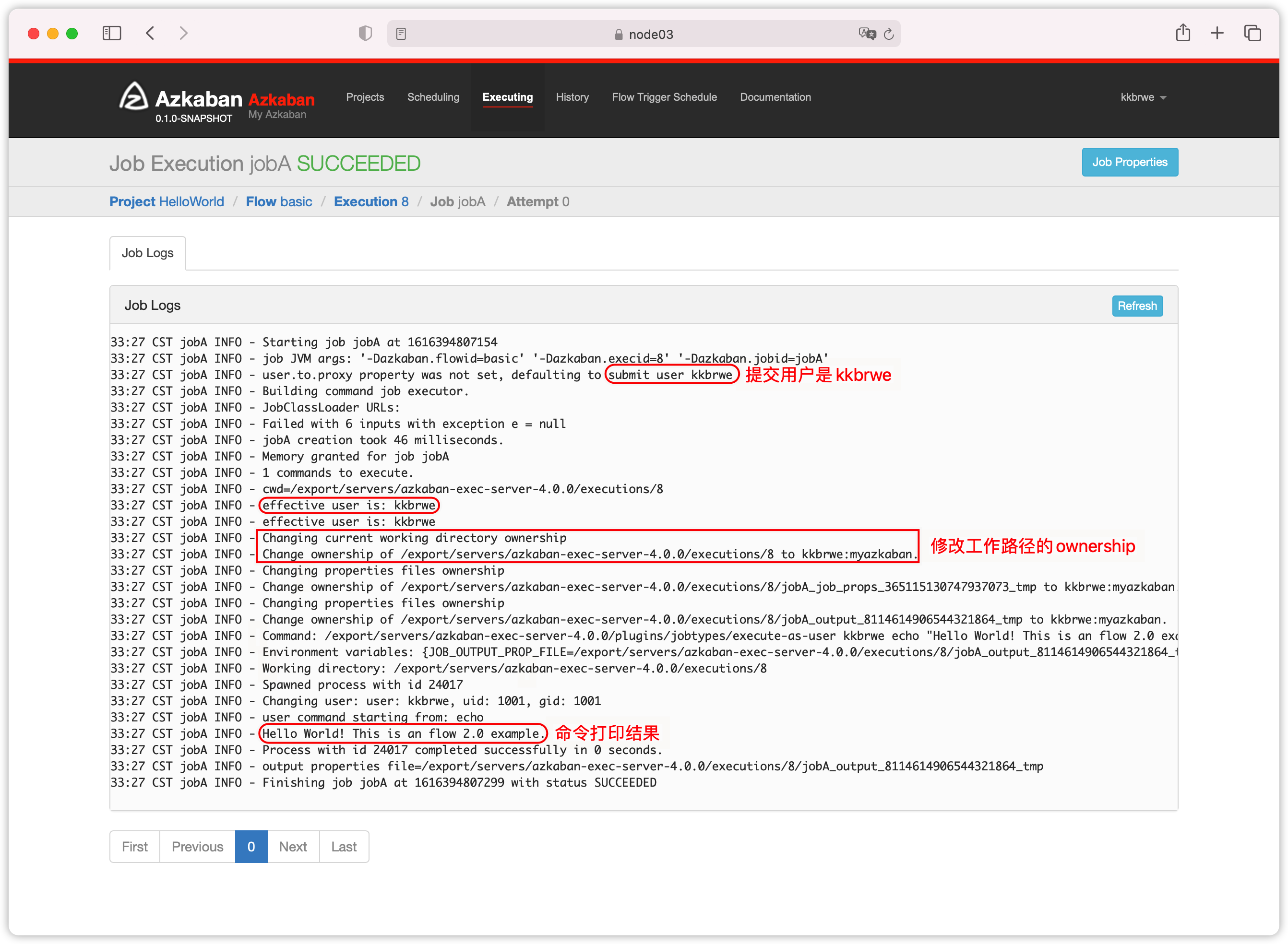The height and width of the screenshot is (944, 1288).
Task: Reload the page with the refresh icon
Action: coord(888,34)
